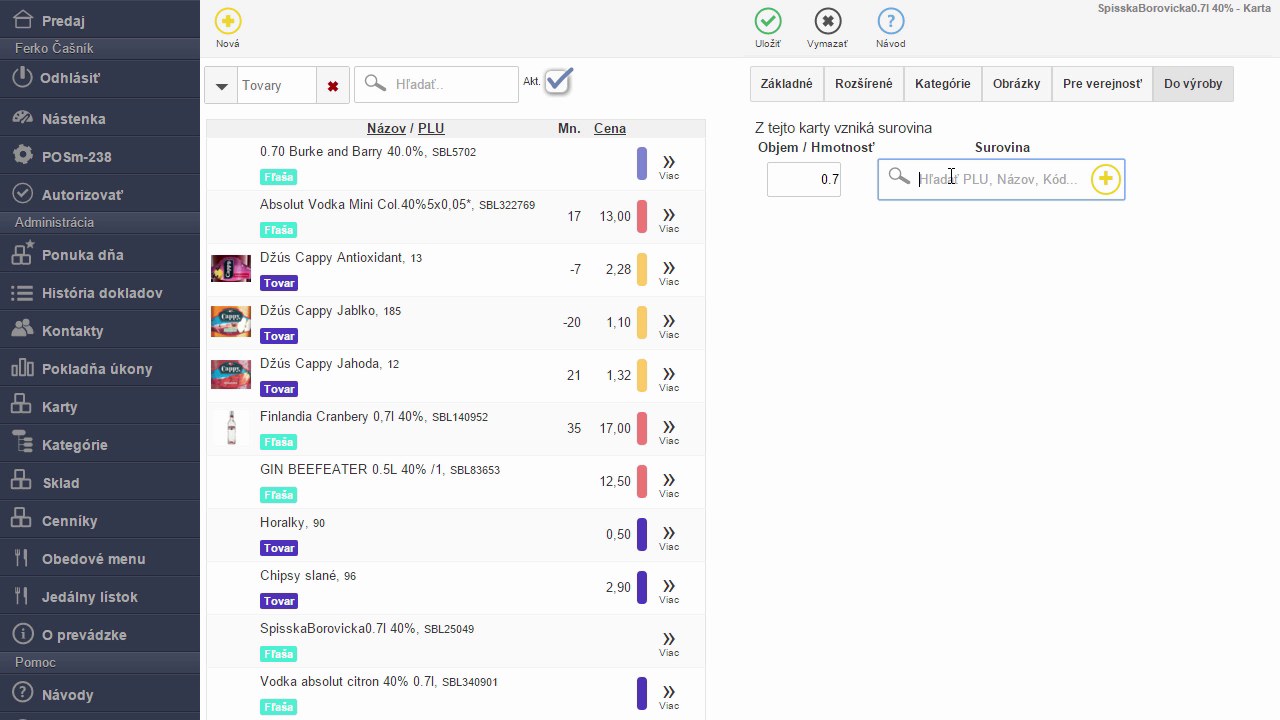Screen dimensions: 1280x720
Task: Focus the Surovina search field
Action: point(1001,180)
